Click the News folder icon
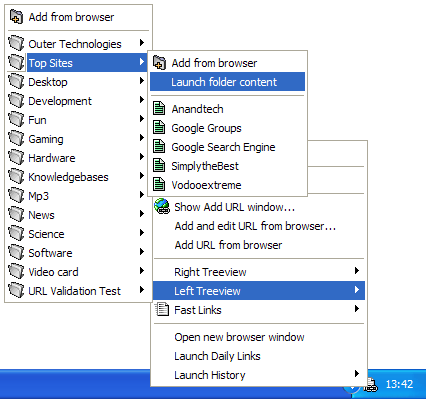Viewport: 426px width, 399px height. coord(16,215)
